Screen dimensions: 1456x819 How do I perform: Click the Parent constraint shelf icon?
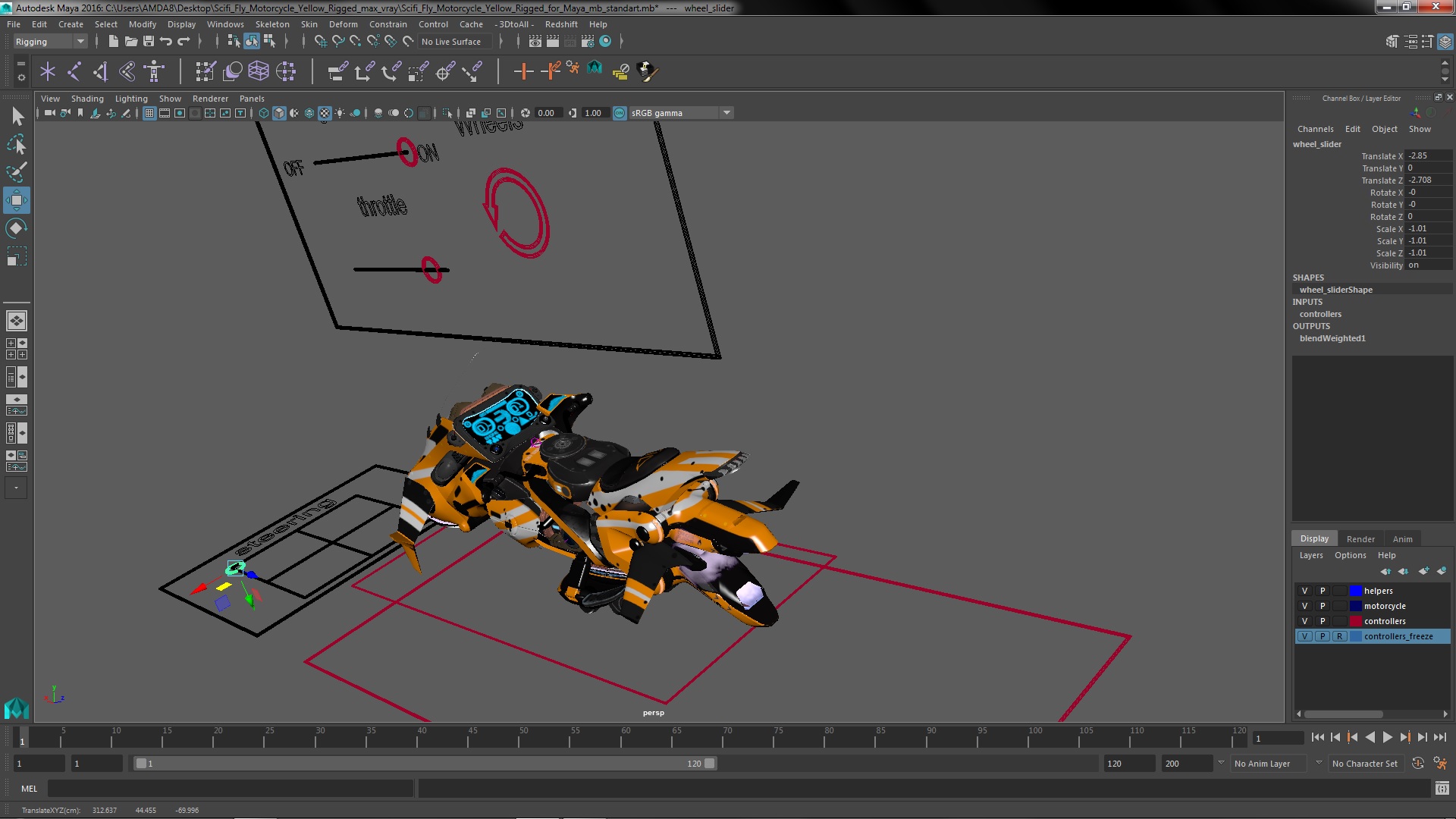[337, 72]
